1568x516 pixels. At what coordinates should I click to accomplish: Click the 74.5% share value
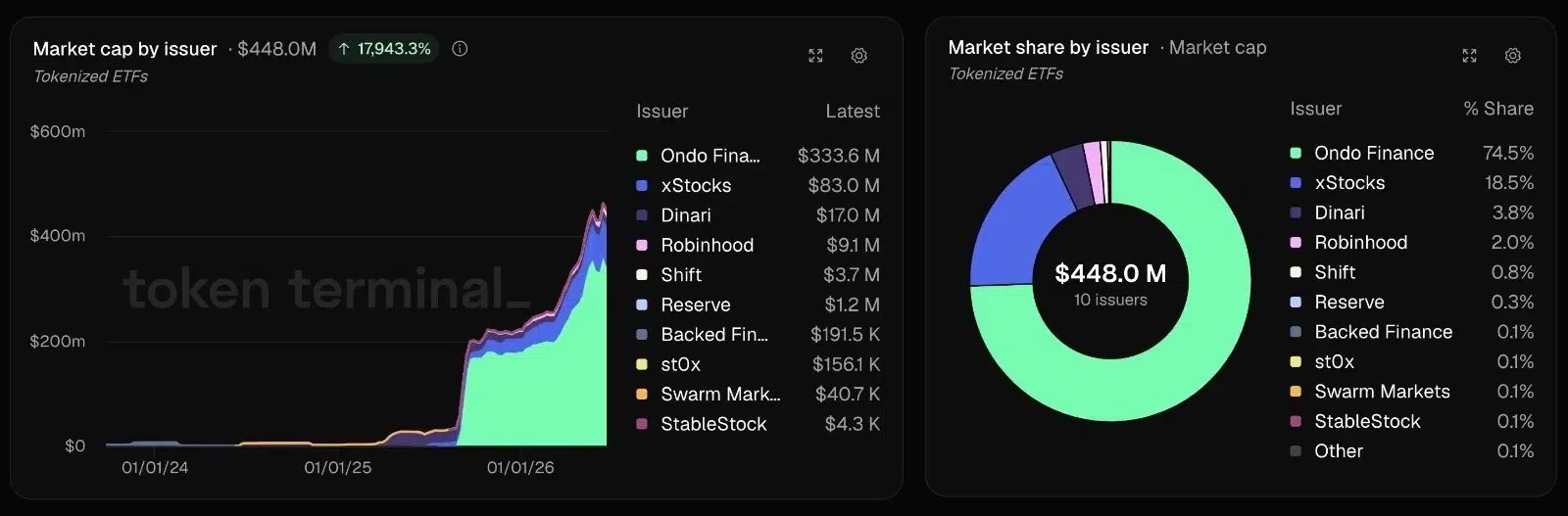click(1508, 153)
